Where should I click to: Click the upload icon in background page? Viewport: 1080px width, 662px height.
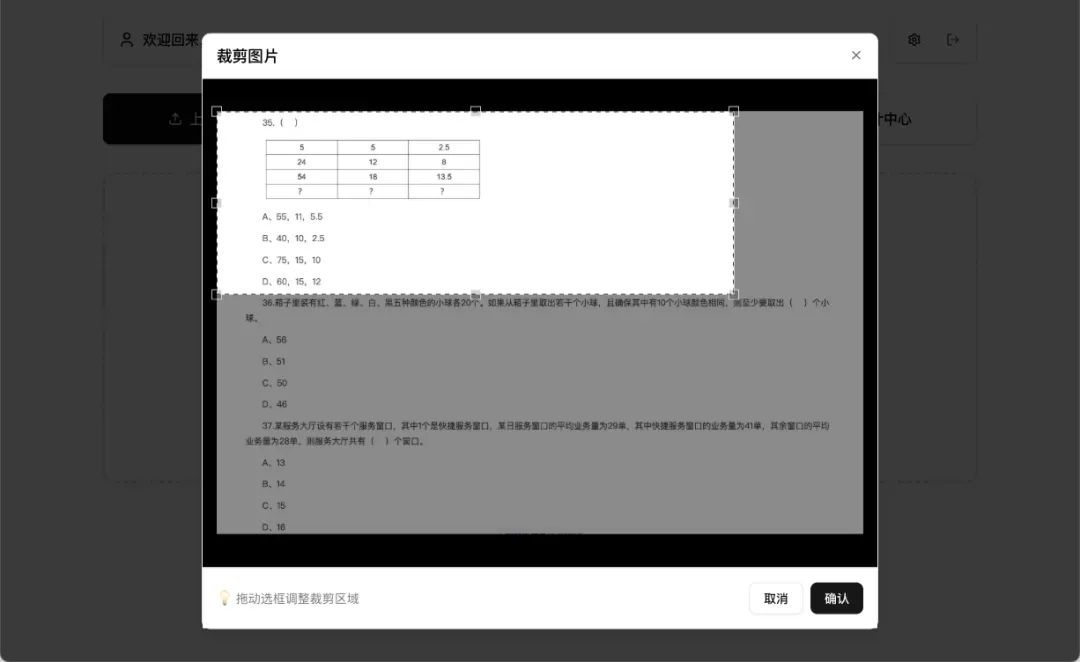coord(175,119)
